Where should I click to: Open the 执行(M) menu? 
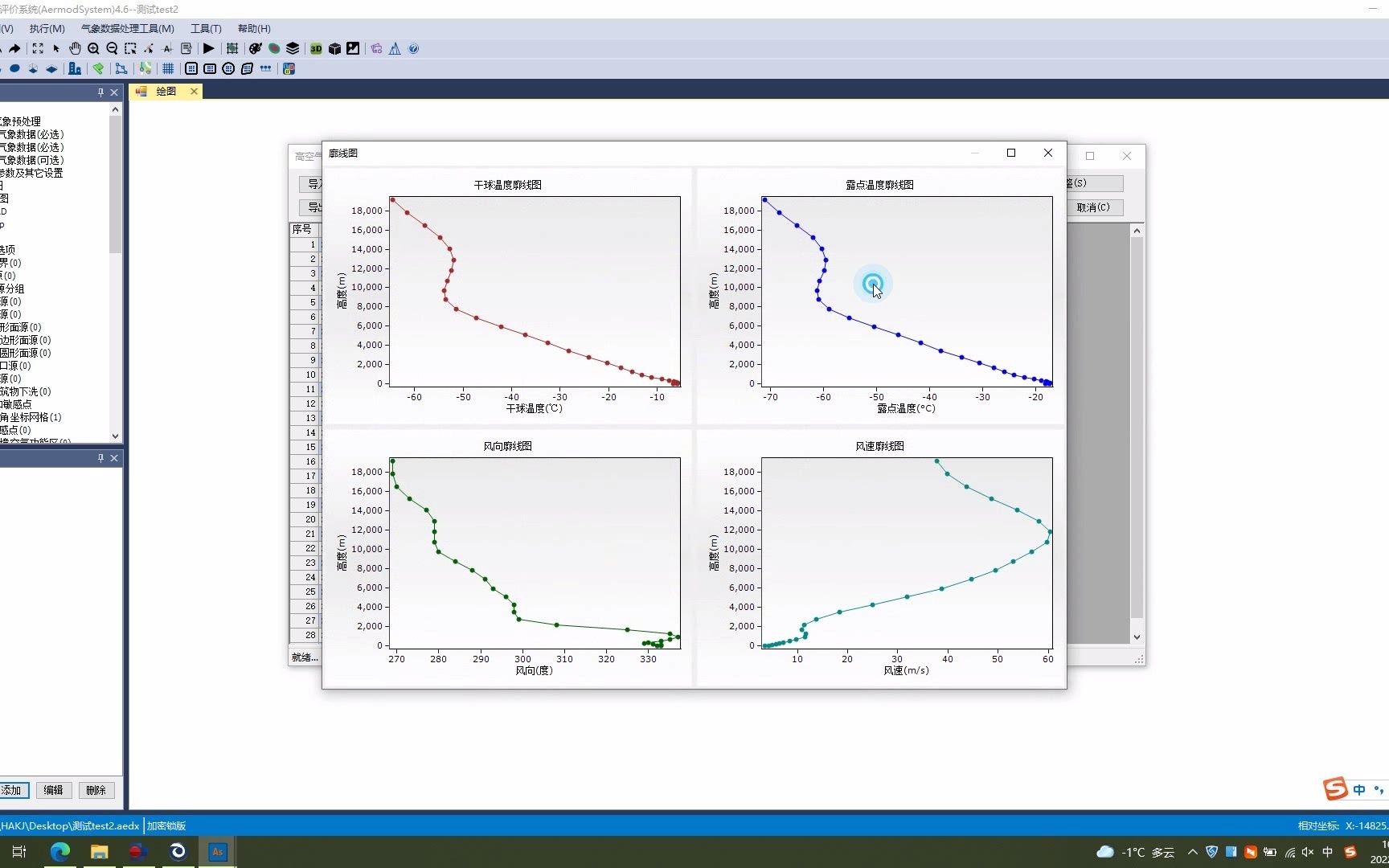point(47,29)
